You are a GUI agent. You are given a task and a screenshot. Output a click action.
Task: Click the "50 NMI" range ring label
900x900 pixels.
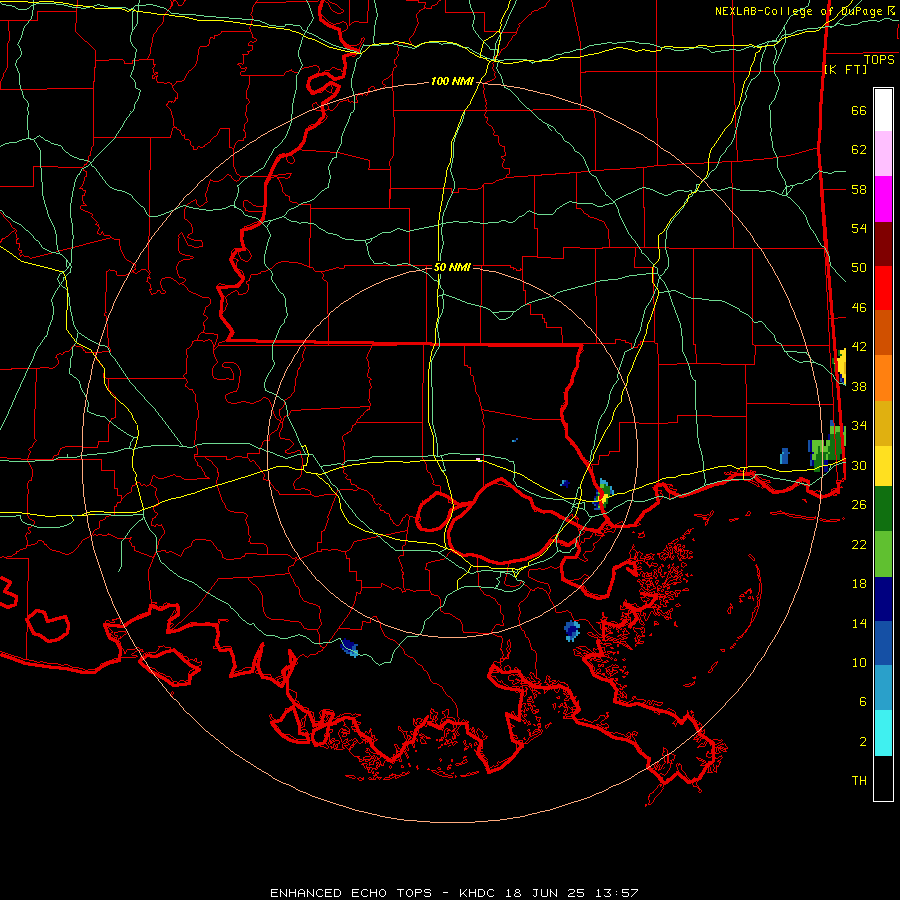pyautogui.click(x=452, y=267)
